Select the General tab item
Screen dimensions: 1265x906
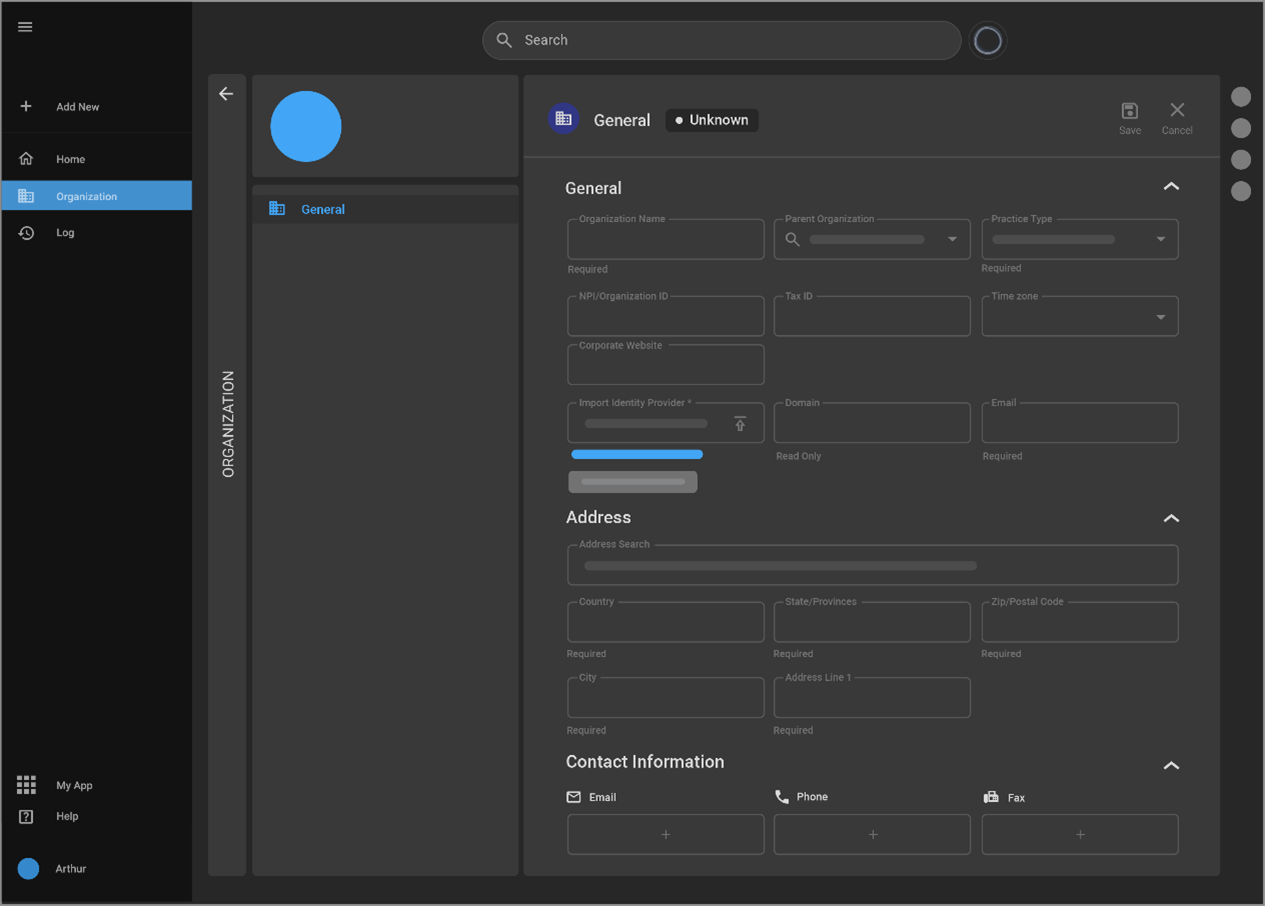322,209
